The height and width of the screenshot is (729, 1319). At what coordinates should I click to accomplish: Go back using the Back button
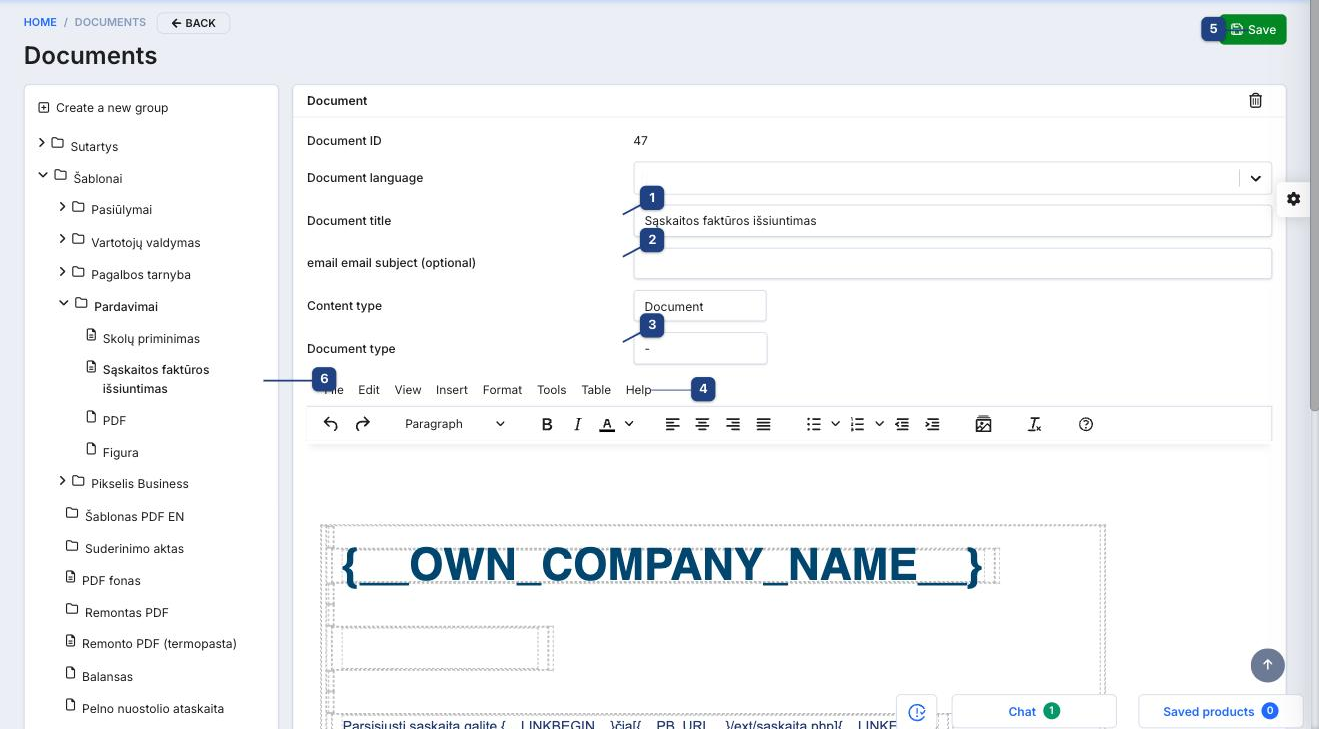[193, 23]
